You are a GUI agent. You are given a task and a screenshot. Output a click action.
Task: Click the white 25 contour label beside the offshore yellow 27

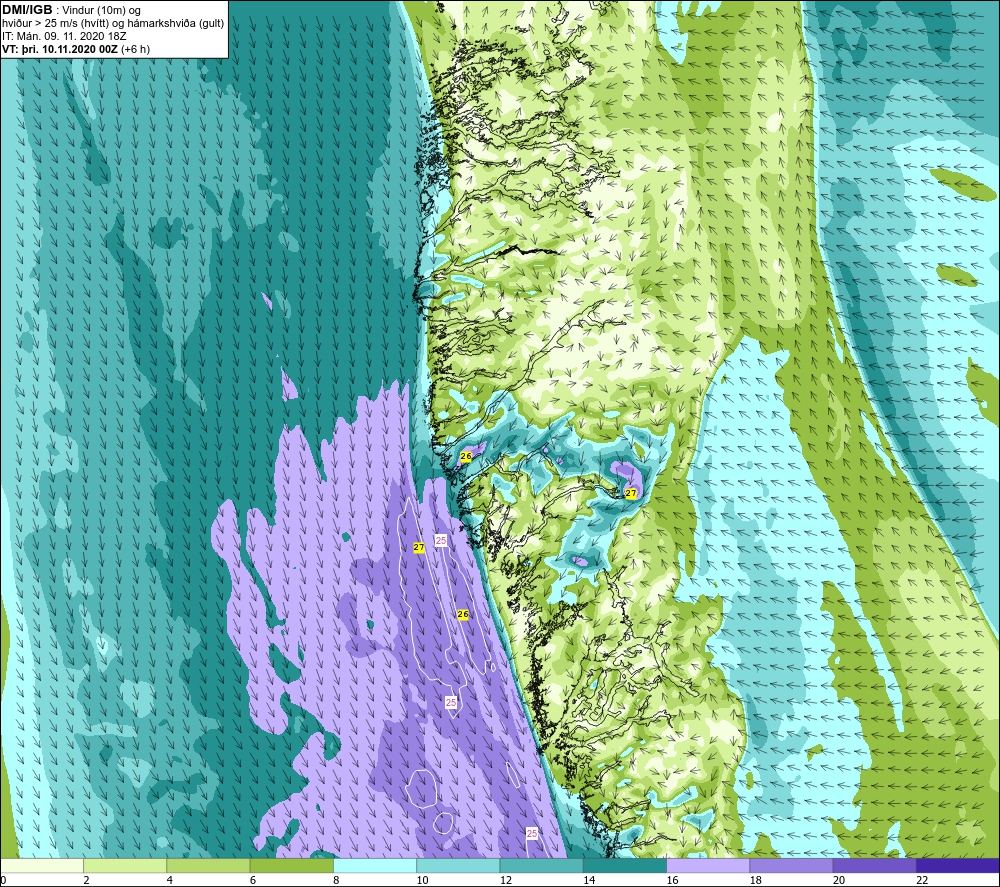441,540
